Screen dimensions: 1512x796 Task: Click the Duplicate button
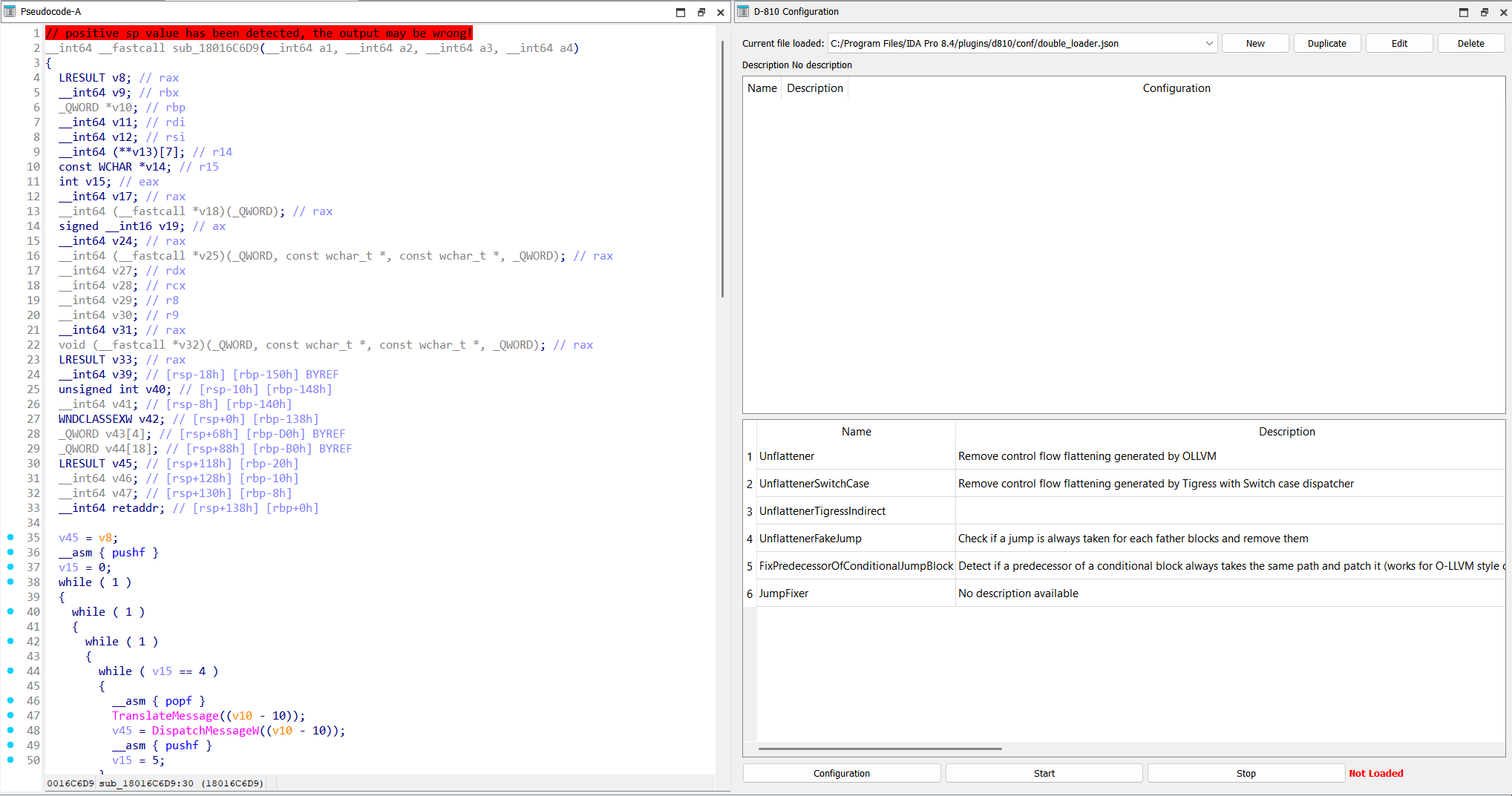[x=1326, y=44]
